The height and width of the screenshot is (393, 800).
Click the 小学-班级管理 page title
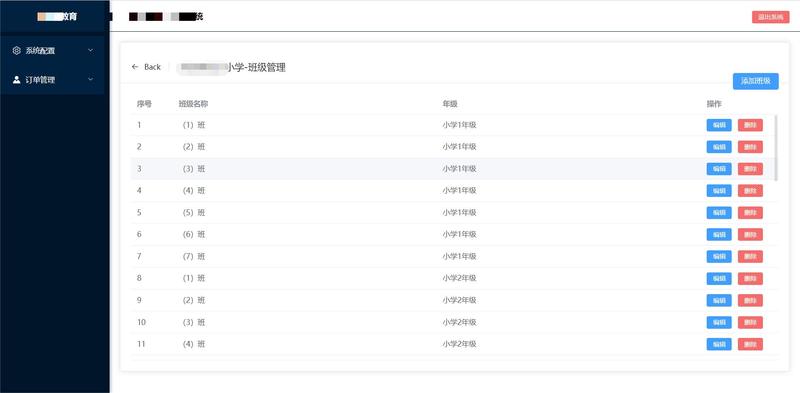click(256, 67)
